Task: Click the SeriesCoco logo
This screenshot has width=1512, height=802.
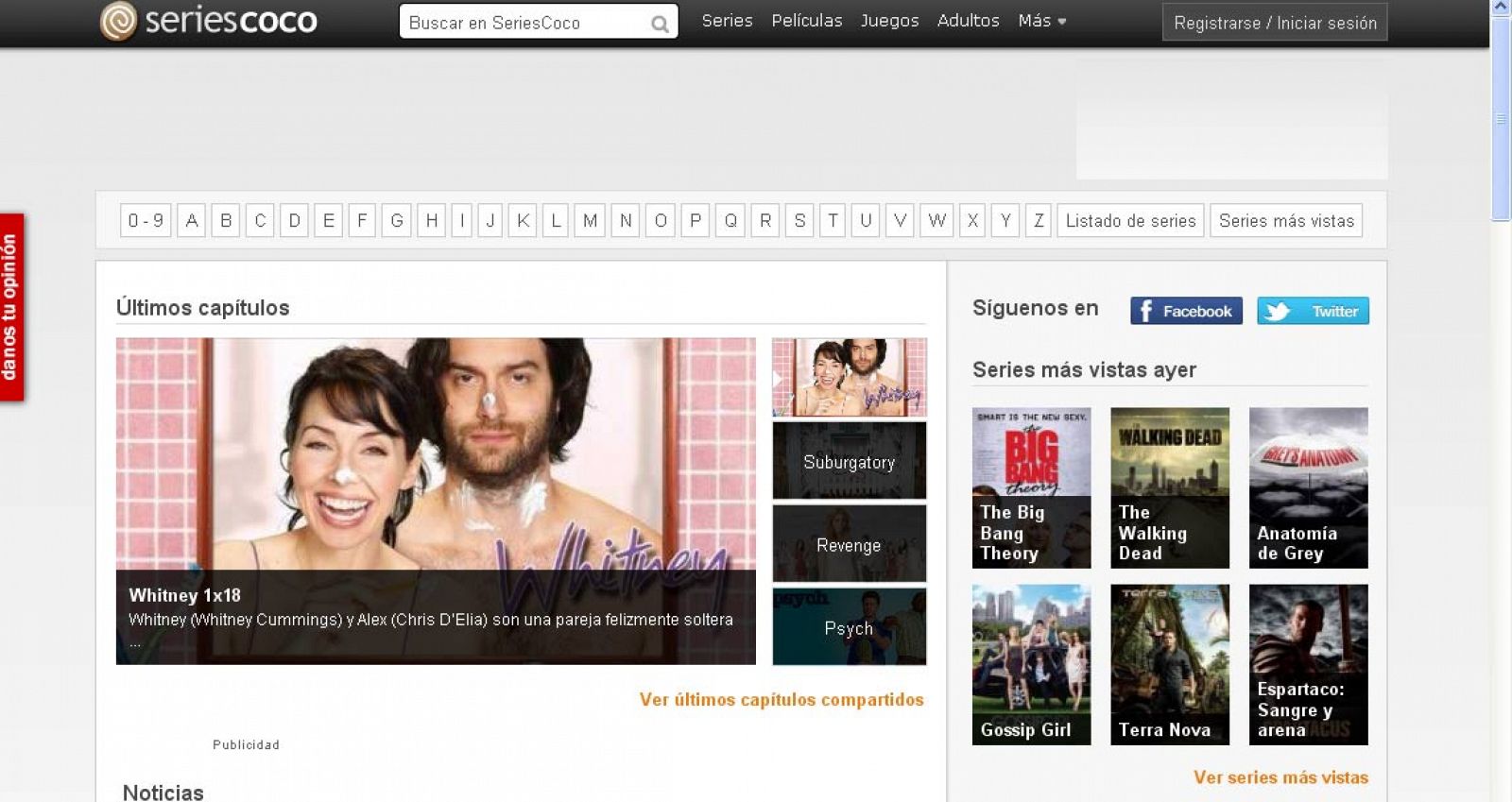Action: [x=209, y=21]
